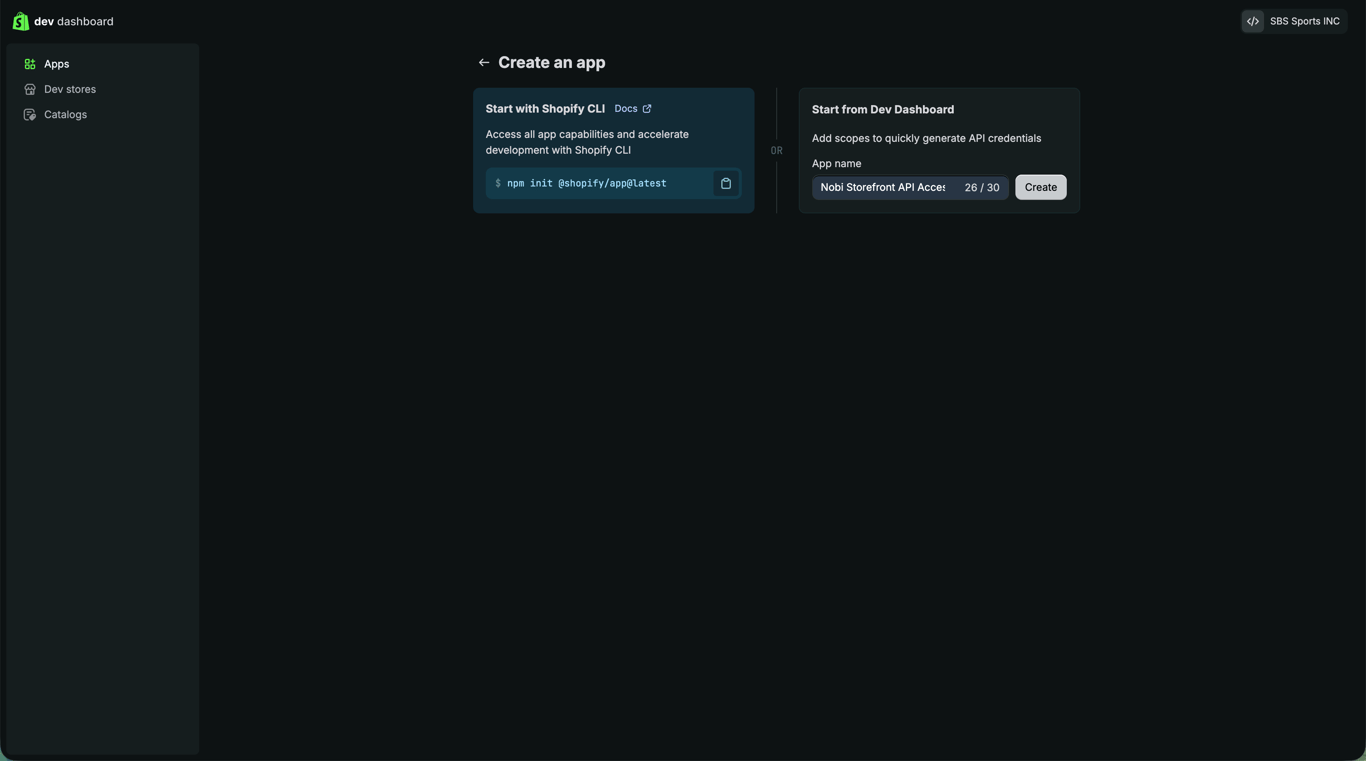Screen dimensions: 1366x761
Task: Click the App name label
Action: click(x=836, y=164)
